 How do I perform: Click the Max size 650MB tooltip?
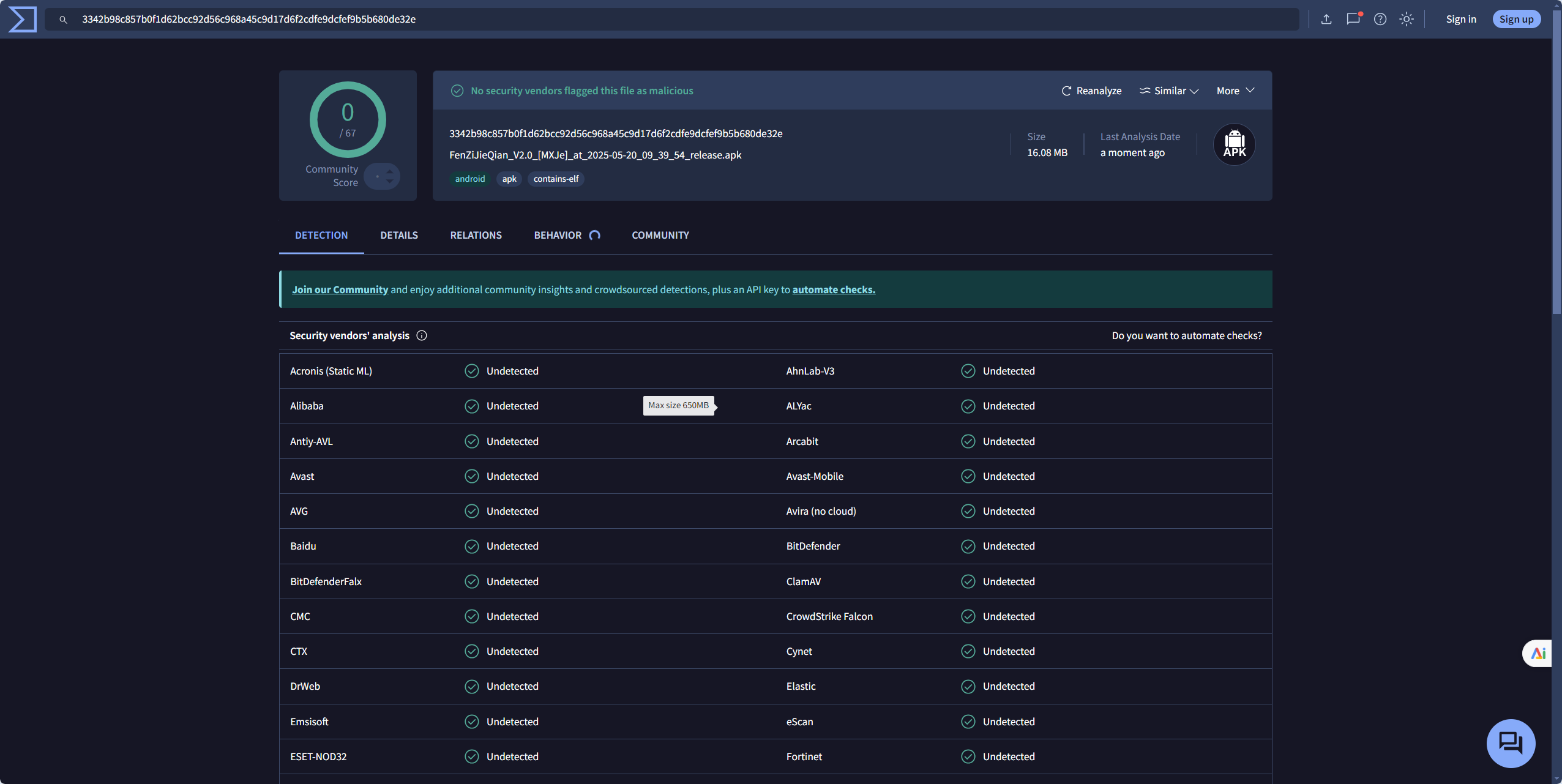678,405
